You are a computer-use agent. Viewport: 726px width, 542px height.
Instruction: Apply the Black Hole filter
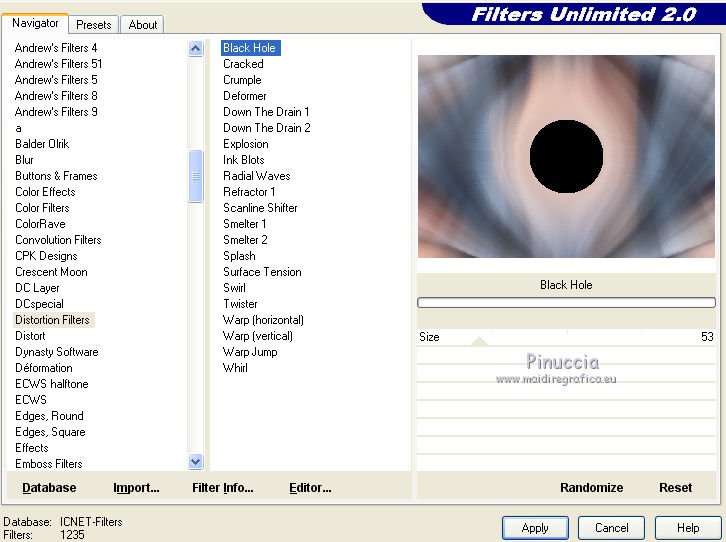[x=535, y=528]
